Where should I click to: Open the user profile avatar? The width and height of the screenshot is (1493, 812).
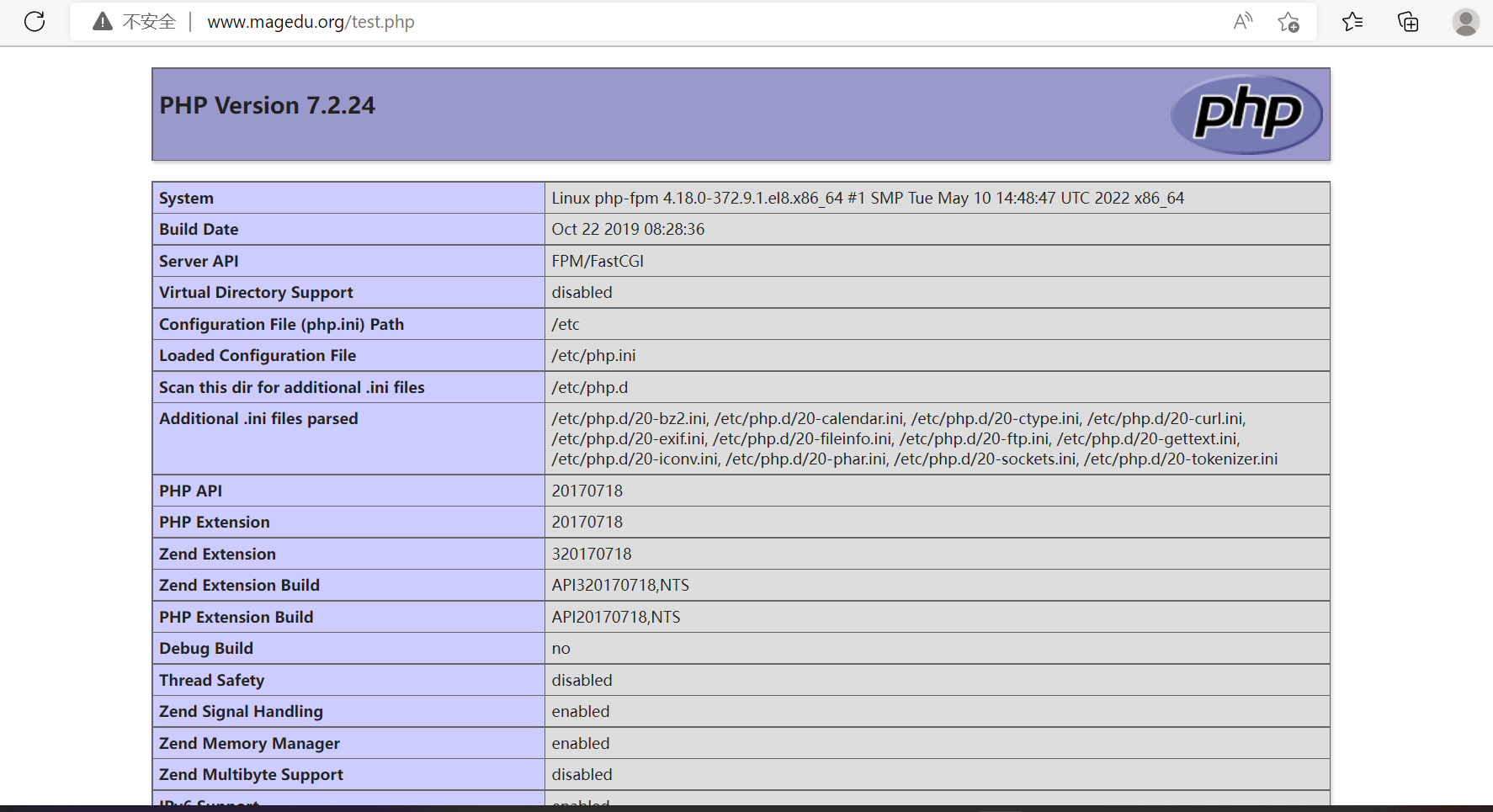(1466, 21)
